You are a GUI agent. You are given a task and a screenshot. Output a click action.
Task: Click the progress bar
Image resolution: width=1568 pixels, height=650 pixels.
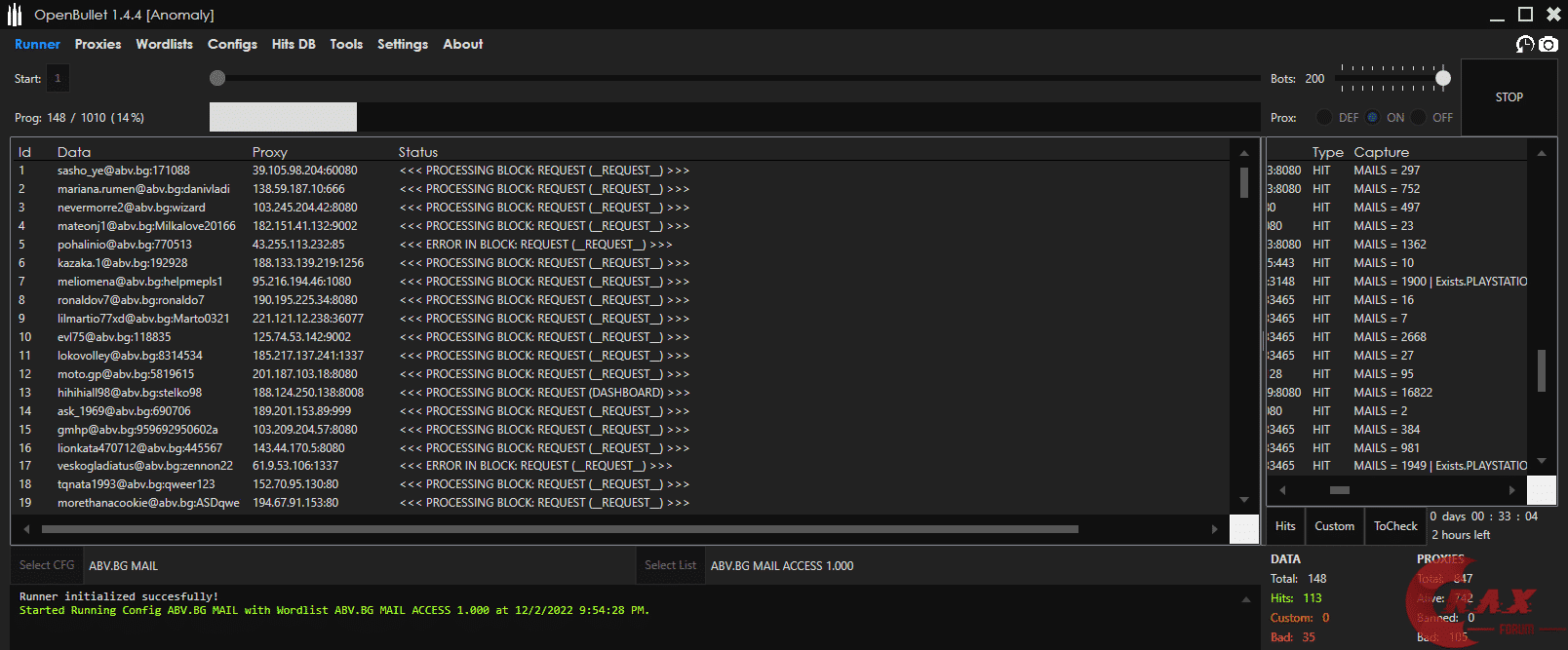[734, 117]
